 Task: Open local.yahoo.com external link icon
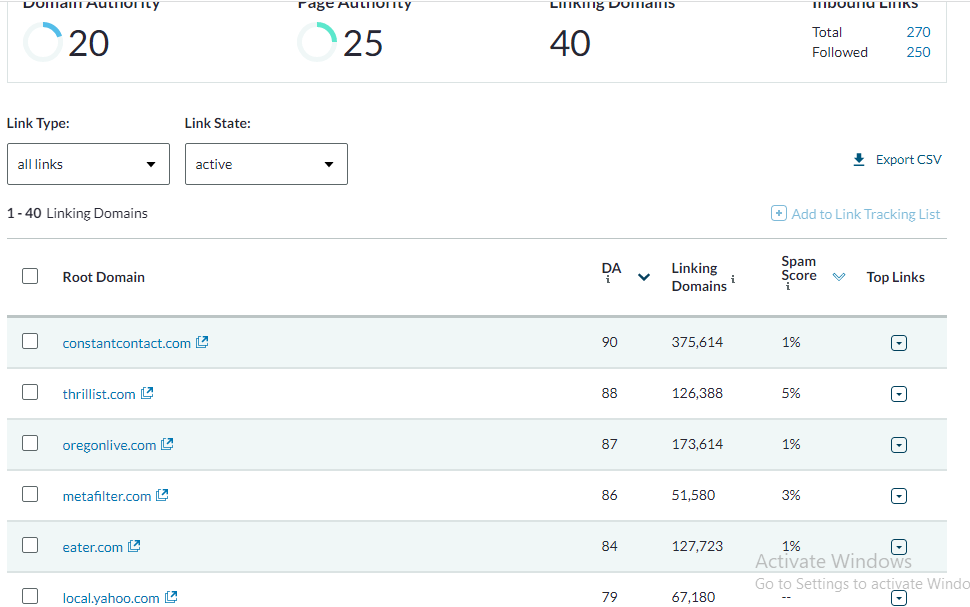pos(171,597)
